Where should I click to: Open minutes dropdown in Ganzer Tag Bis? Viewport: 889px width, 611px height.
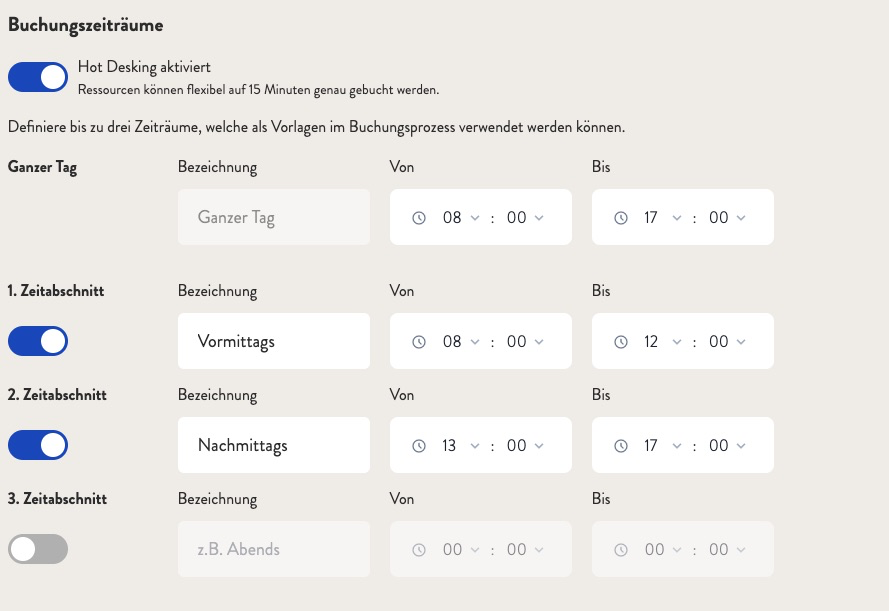[x=727, y=218]
